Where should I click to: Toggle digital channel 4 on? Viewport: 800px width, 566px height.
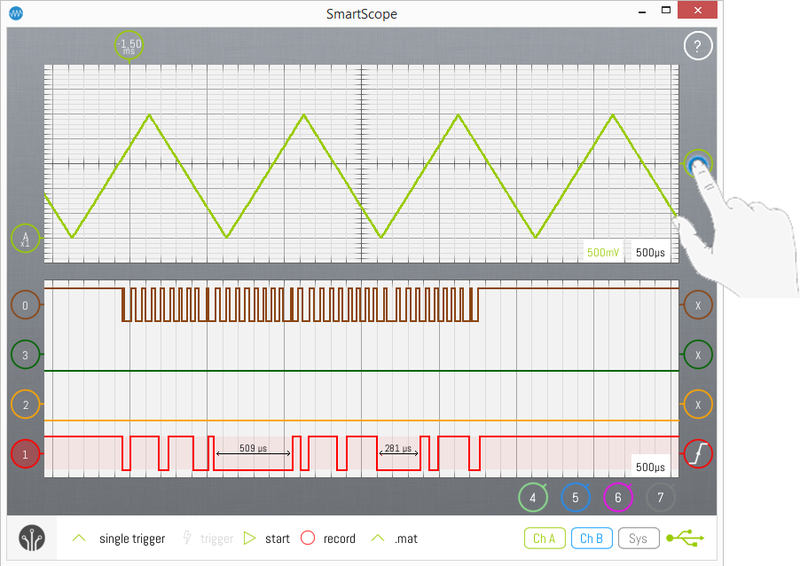click(x=532, y=496)
